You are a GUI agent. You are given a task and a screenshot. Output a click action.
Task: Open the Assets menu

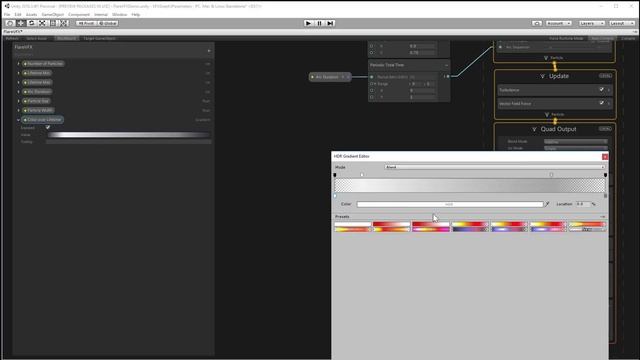pos(31,14)
